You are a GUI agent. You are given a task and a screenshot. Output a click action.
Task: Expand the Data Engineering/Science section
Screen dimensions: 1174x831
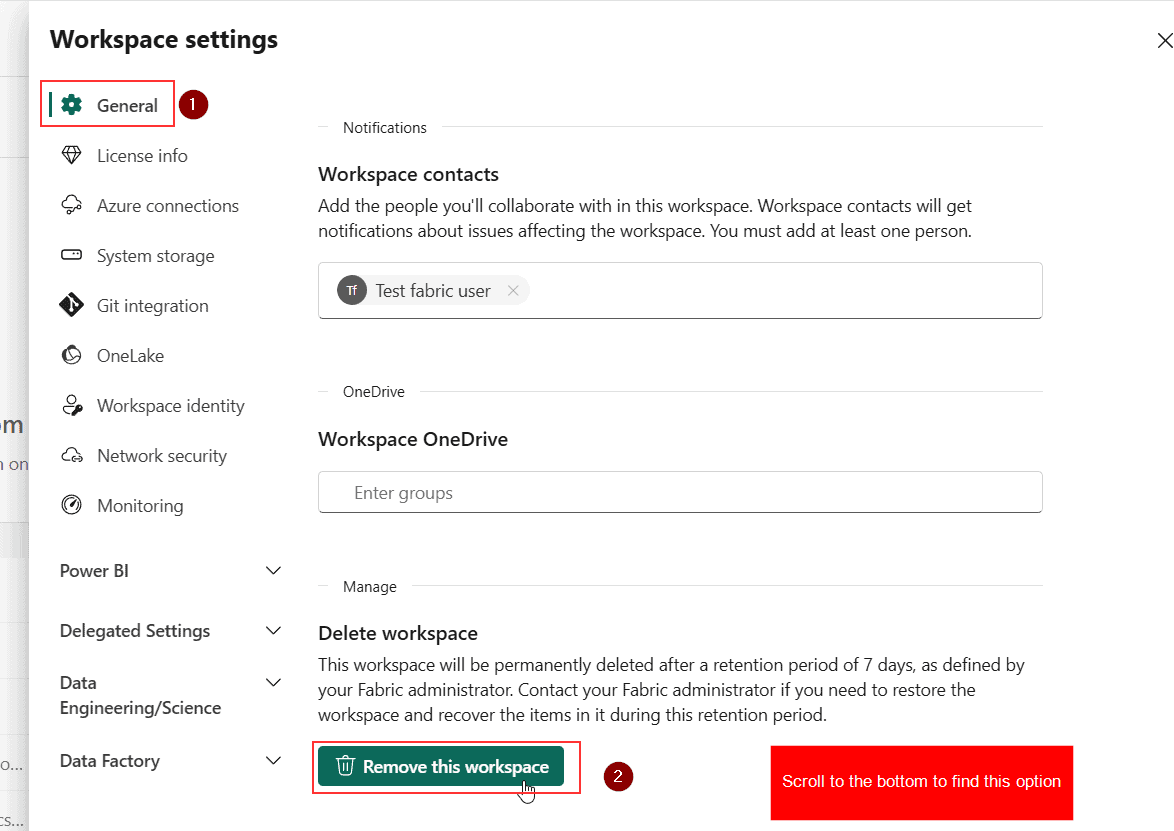[x=273, y=683]
